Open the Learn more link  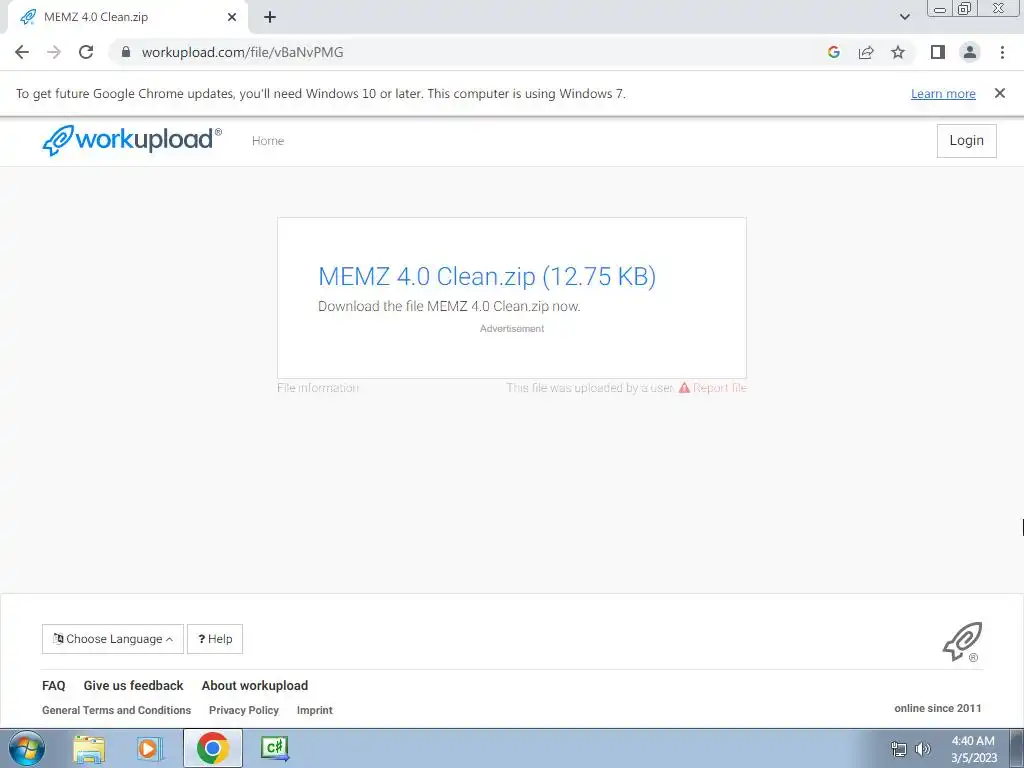(943, 93)
